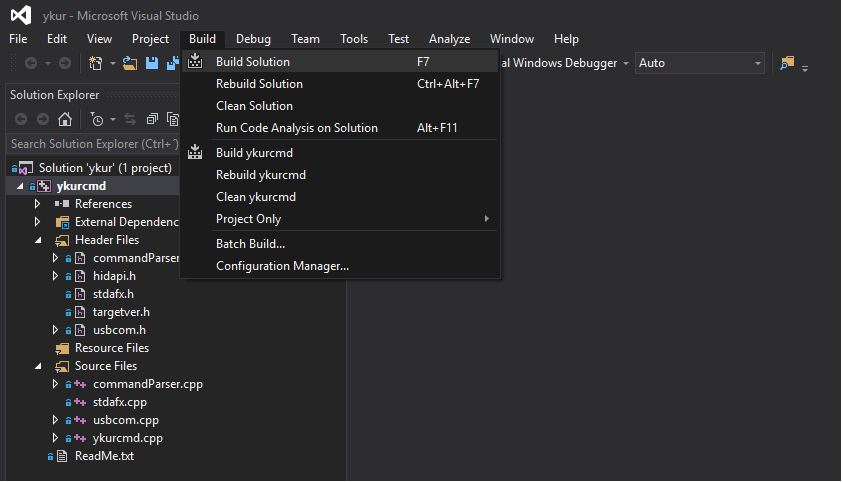
Task: Click the Save icon in toolbar
Action: click(152, 63)
